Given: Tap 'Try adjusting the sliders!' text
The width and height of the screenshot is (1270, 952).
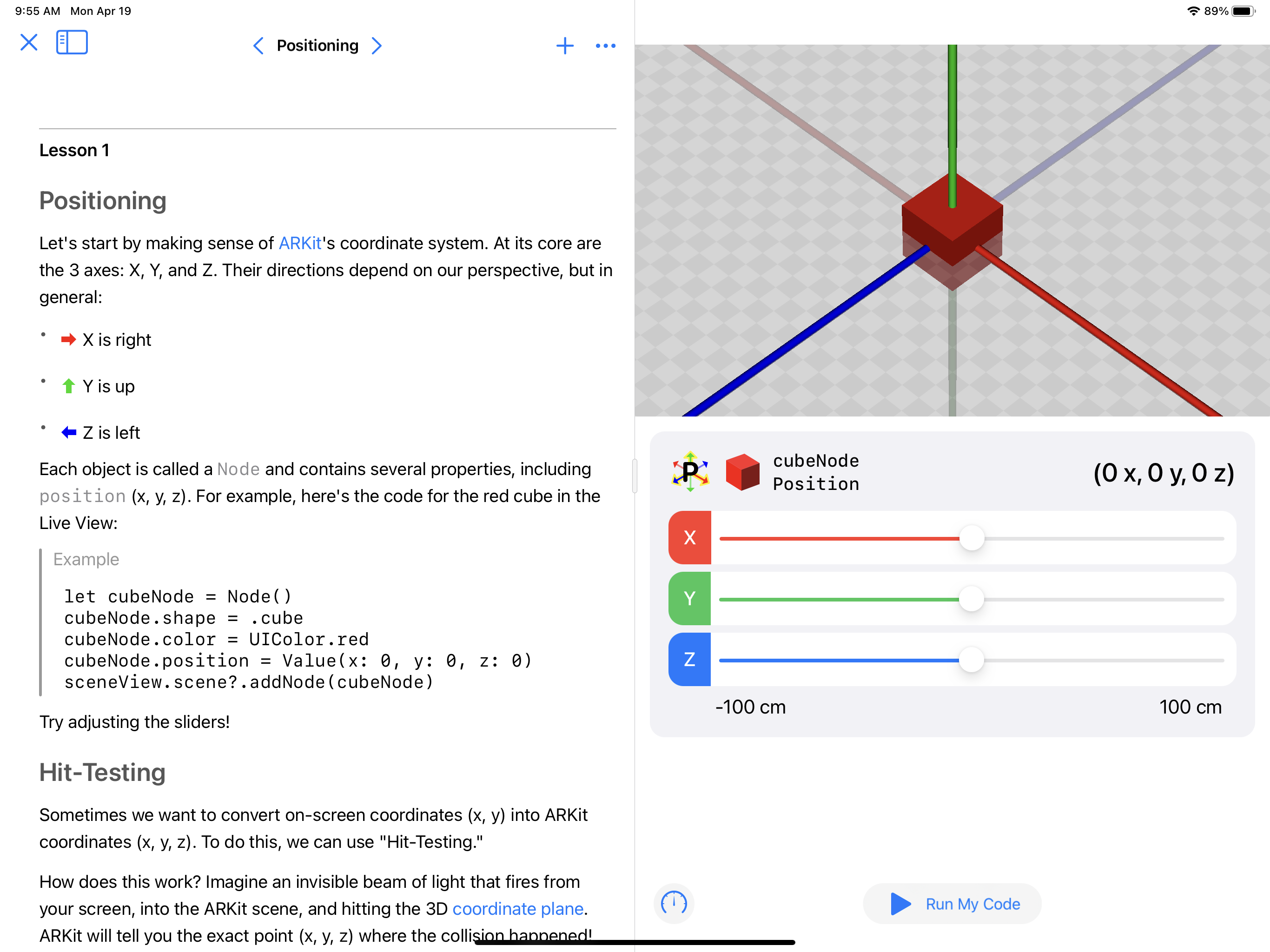Looking at the screenshot, I should (134, 722).
